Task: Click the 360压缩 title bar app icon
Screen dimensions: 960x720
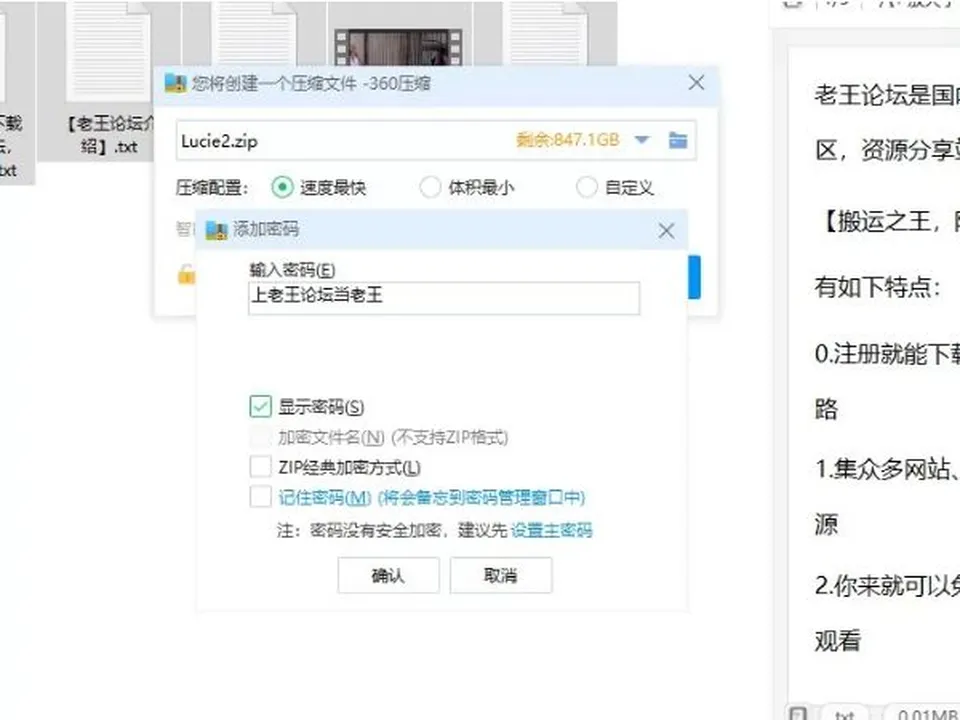Action: click(176, 83)
